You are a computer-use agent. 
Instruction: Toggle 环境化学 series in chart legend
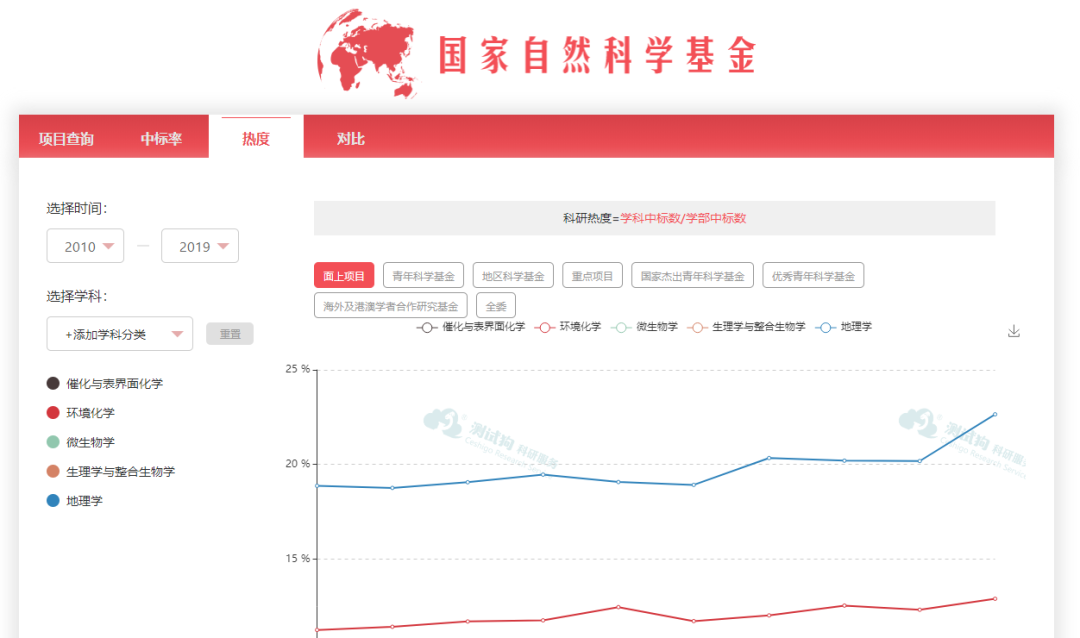(x=568, y=327)
